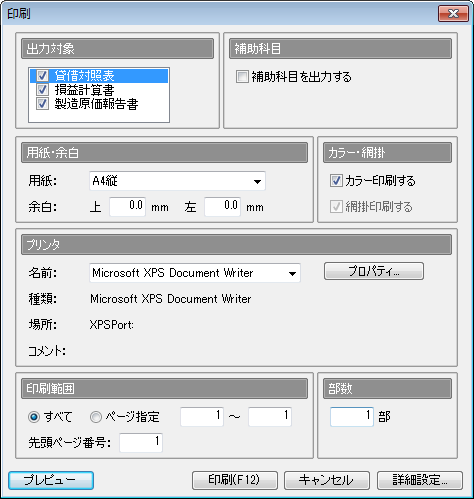Click the プロパティ button
Image resolution: width=474 pixels, height=499 pixels.
tap(374, 271)
